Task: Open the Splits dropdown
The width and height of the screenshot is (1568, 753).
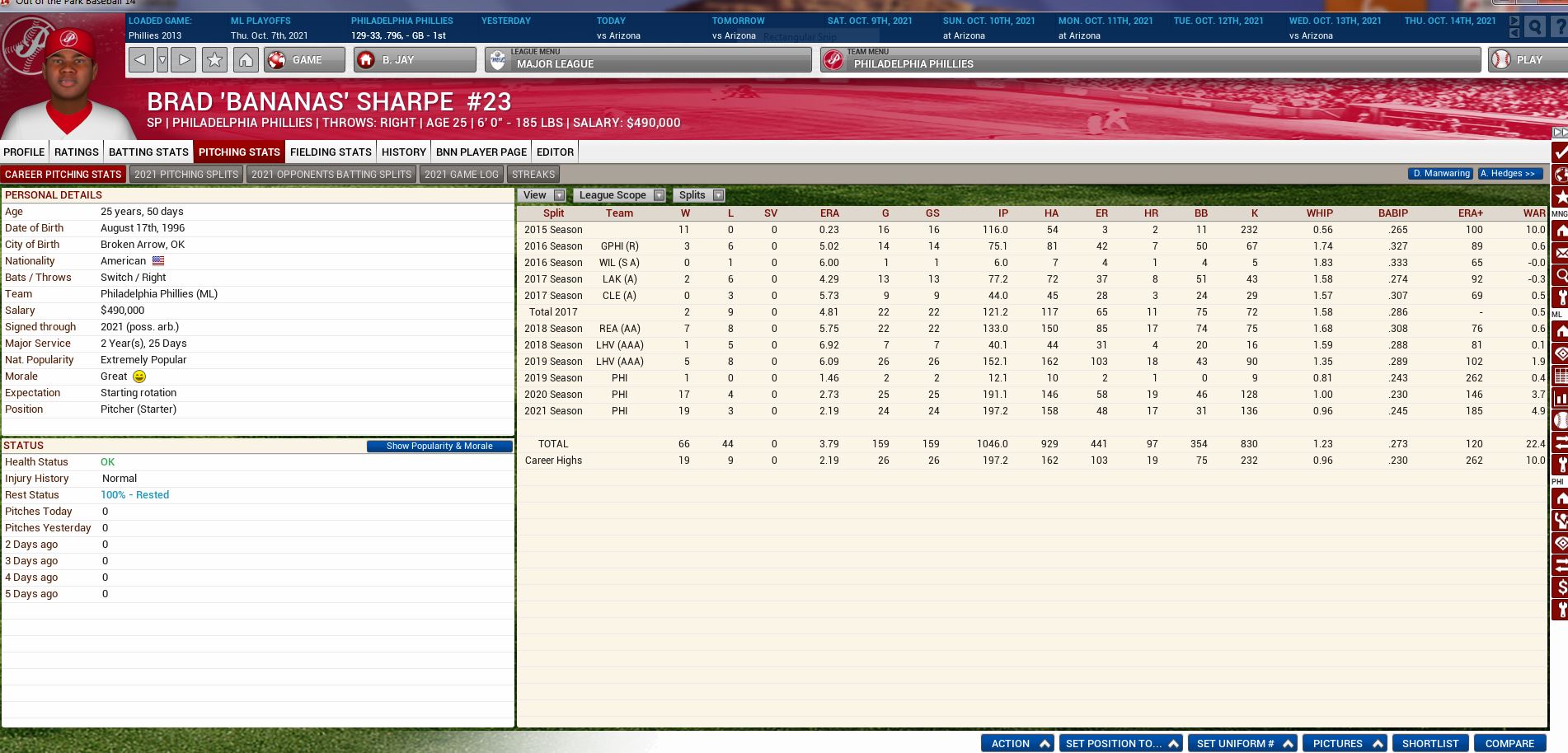Action: [x=697, y=194]
